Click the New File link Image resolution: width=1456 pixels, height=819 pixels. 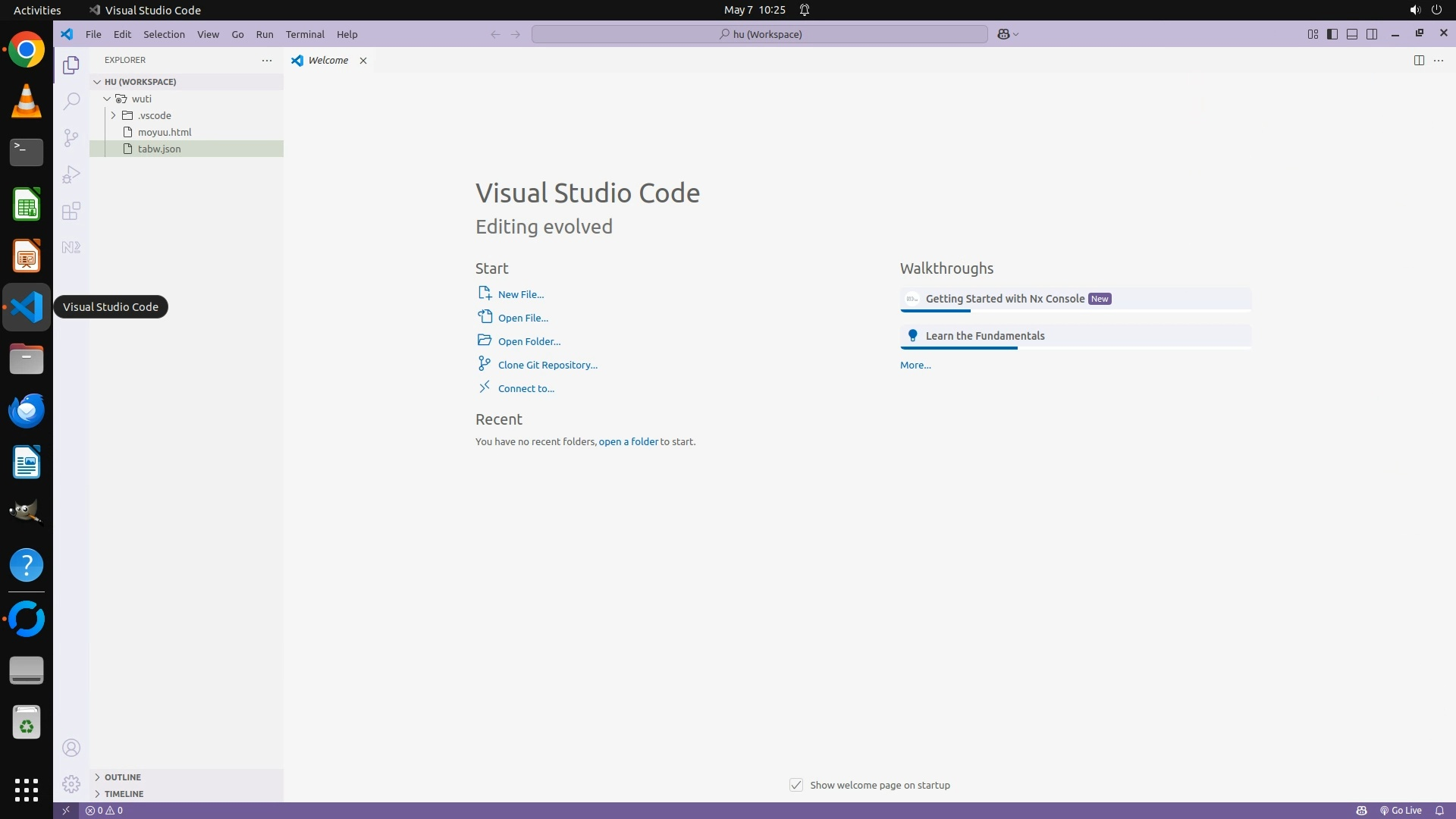[520, 294]
